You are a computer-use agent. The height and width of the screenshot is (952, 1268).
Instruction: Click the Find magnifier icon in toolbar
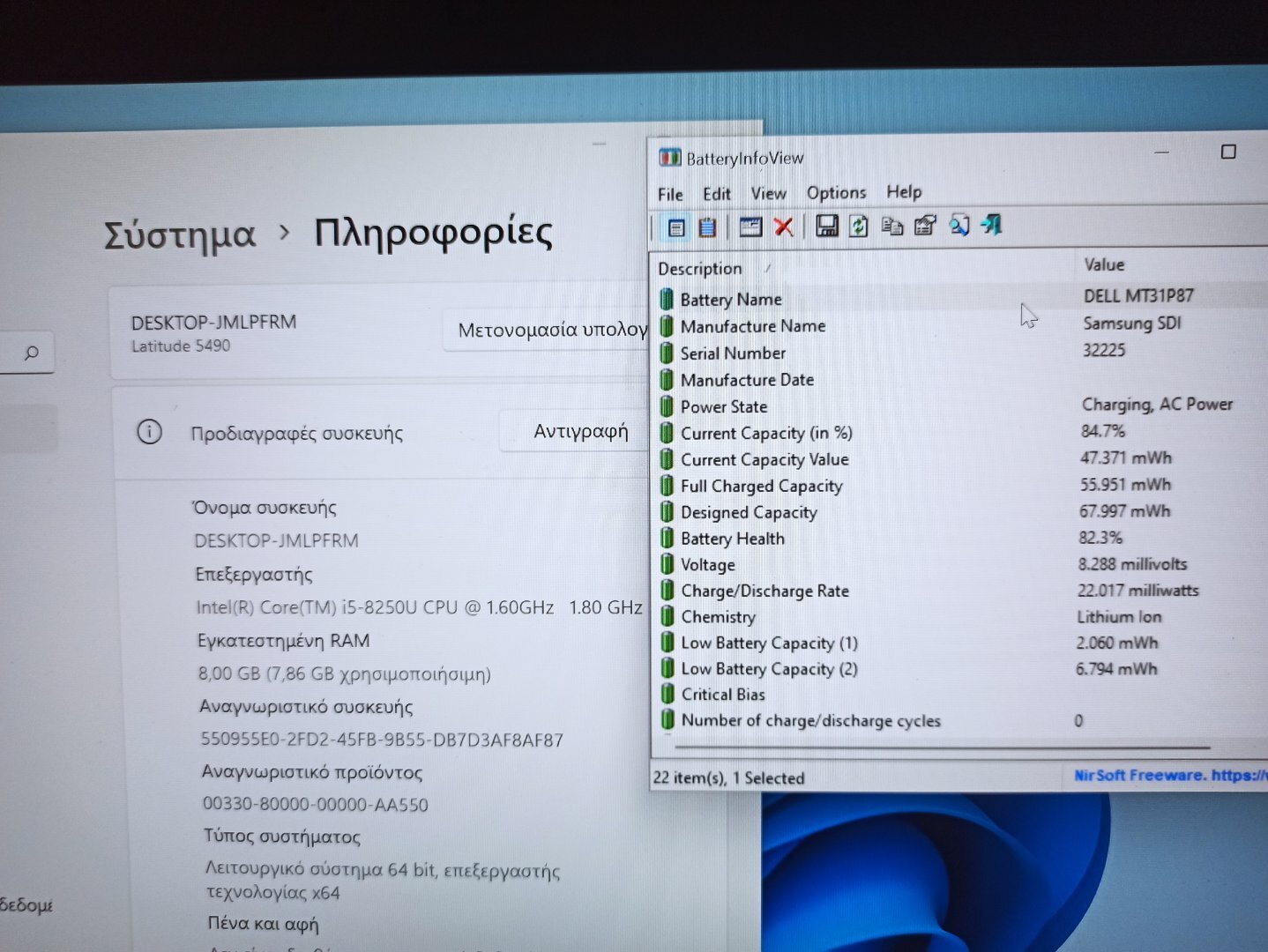(959, 226)
